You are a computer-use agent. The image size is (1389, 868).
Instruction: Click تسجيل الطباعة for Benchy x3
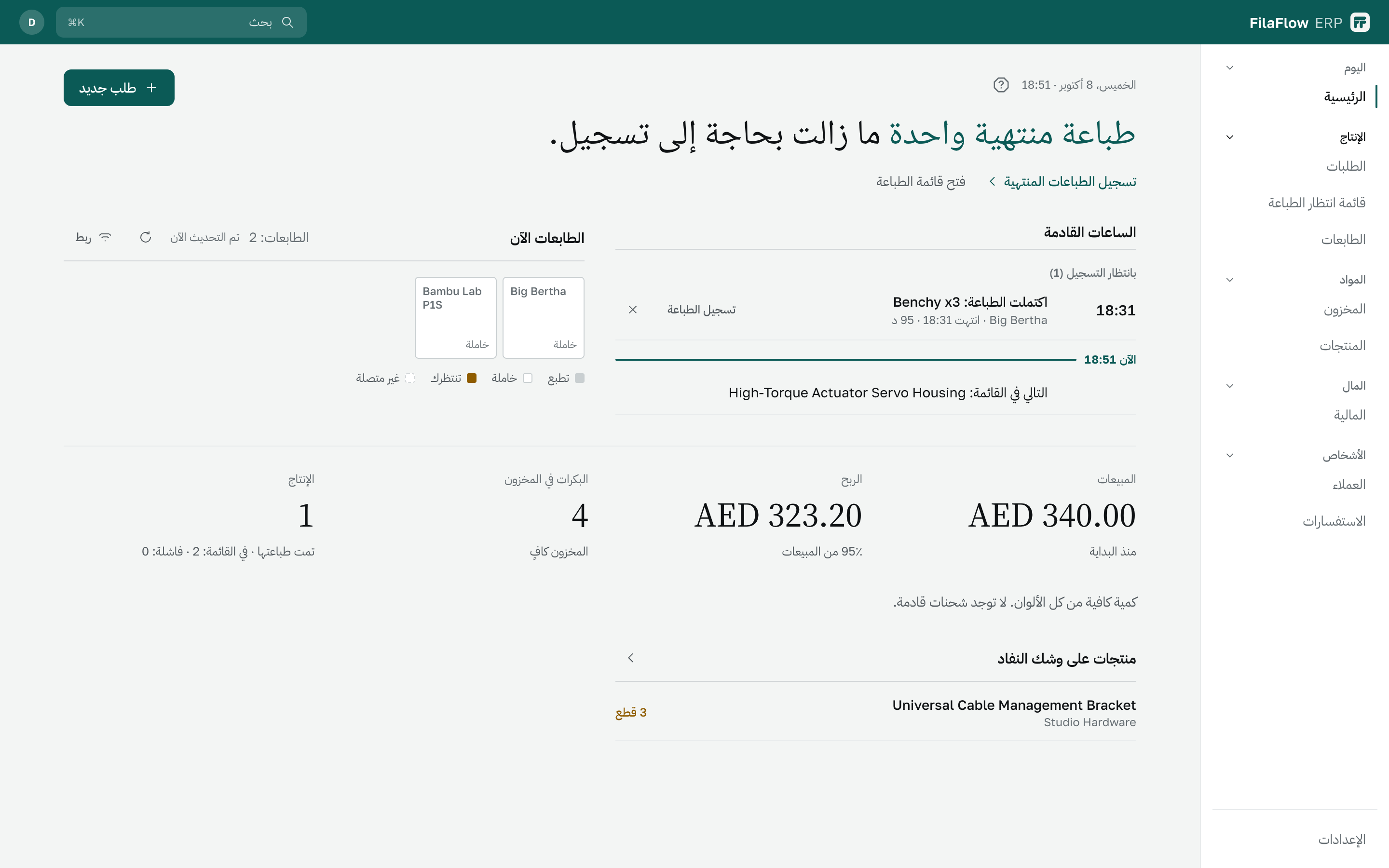click(x=701, y=310)
